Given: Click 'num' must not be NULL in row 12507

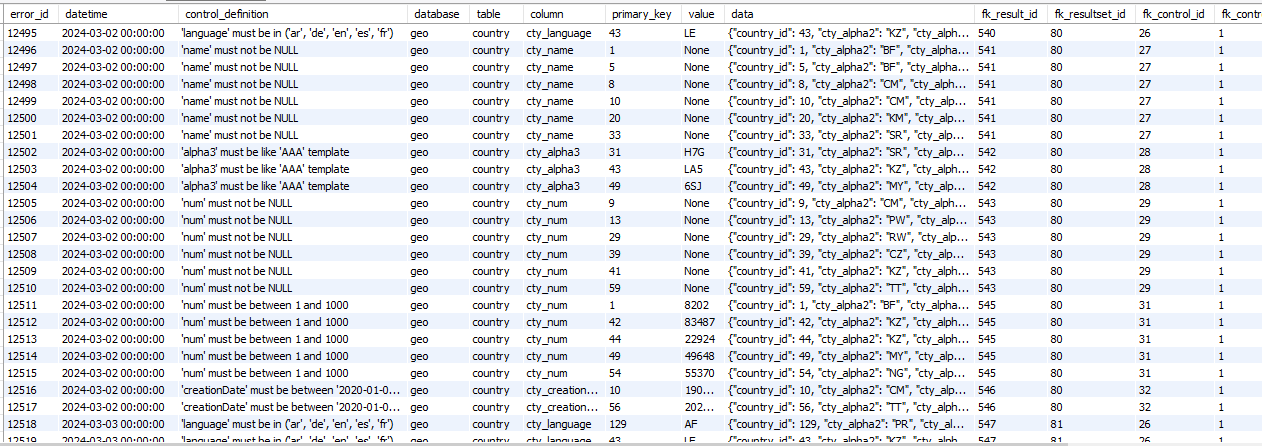Looking at the screenshot, I should [237, 237].
